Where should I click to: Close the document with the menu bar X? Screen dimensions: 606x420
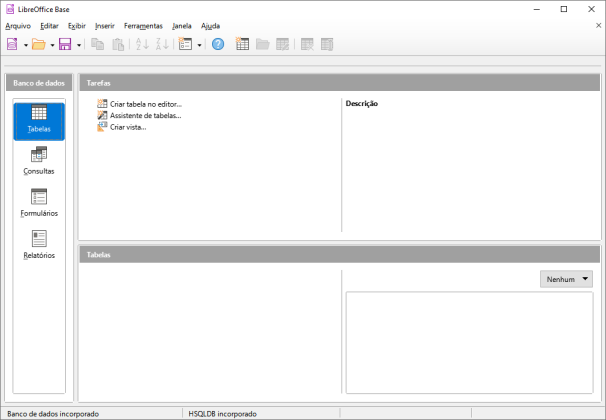pos(598,26)
